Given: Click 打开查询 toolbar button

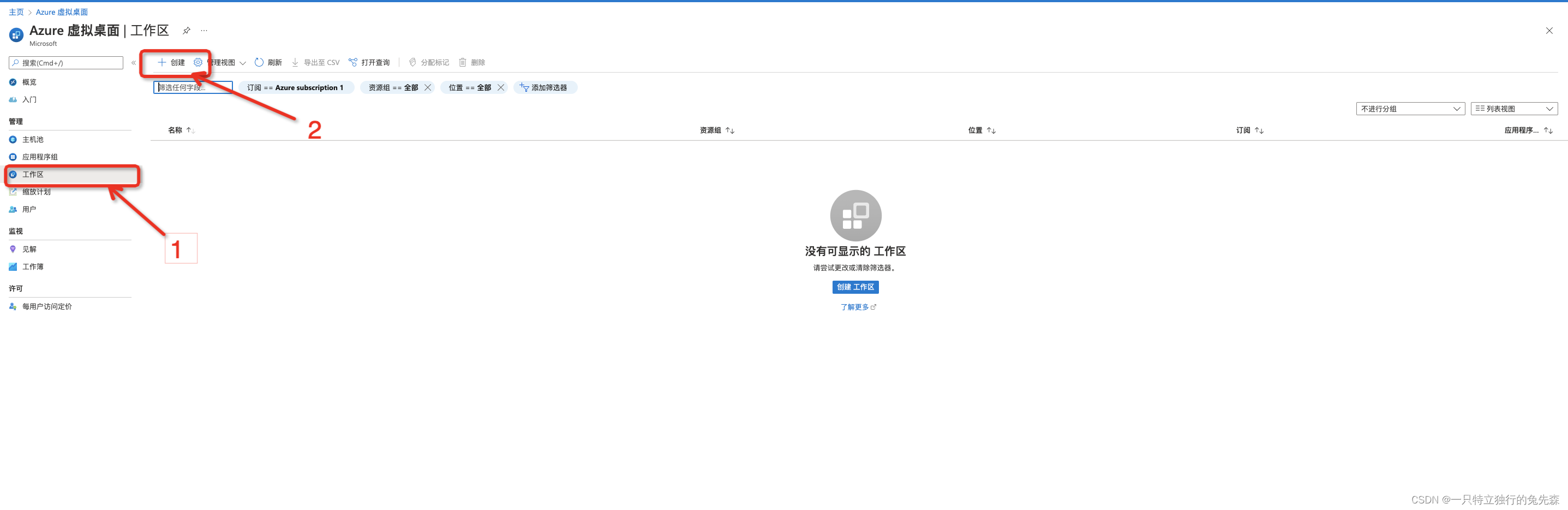Looking at the screenshot, I should point(369,62).
